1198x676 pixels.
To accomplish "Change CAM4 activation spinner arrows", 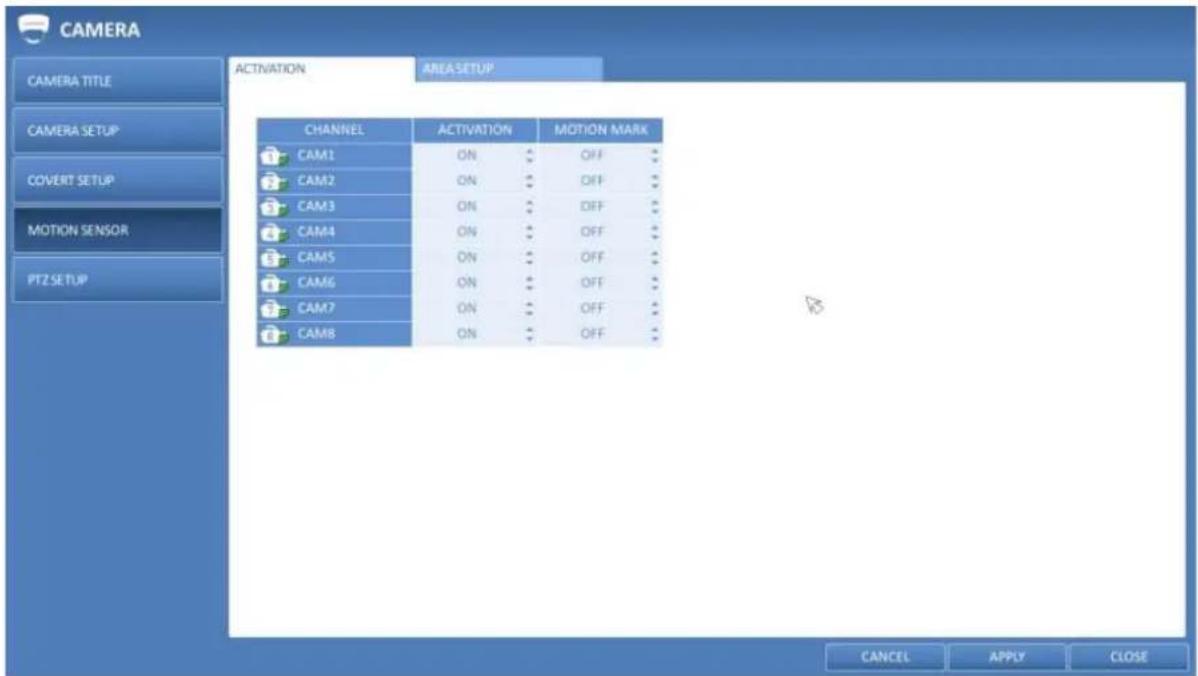I will click(x=529, y=232).
